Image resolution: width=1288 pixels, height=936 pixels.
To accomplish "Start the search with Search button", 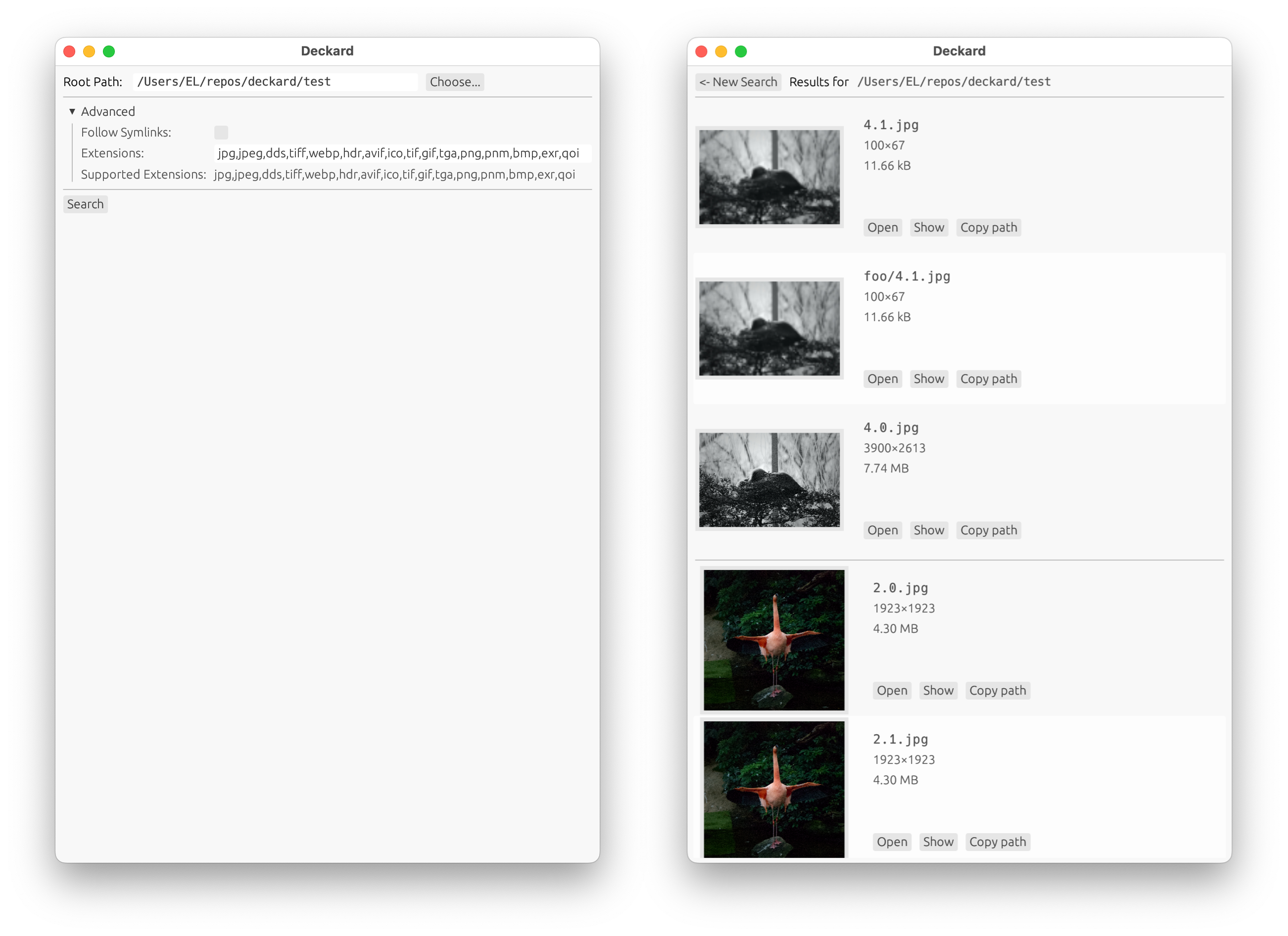I will point(85,204).
